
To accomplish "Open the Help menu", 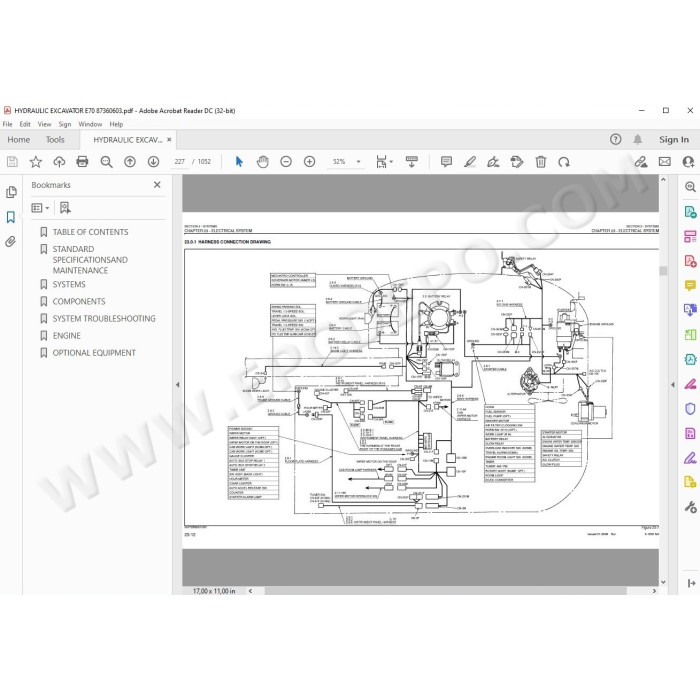I will tap(116, 124).
